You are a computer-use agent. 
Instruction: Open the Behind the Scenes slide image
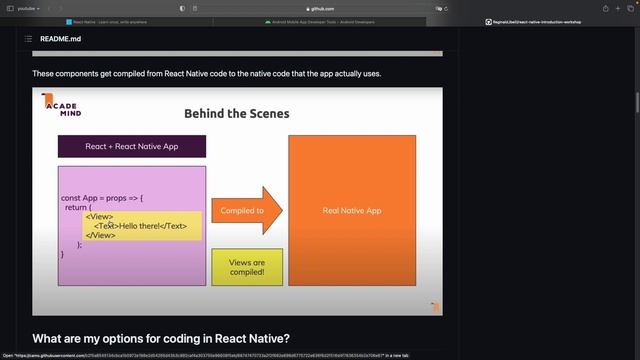tap(237, 201)
